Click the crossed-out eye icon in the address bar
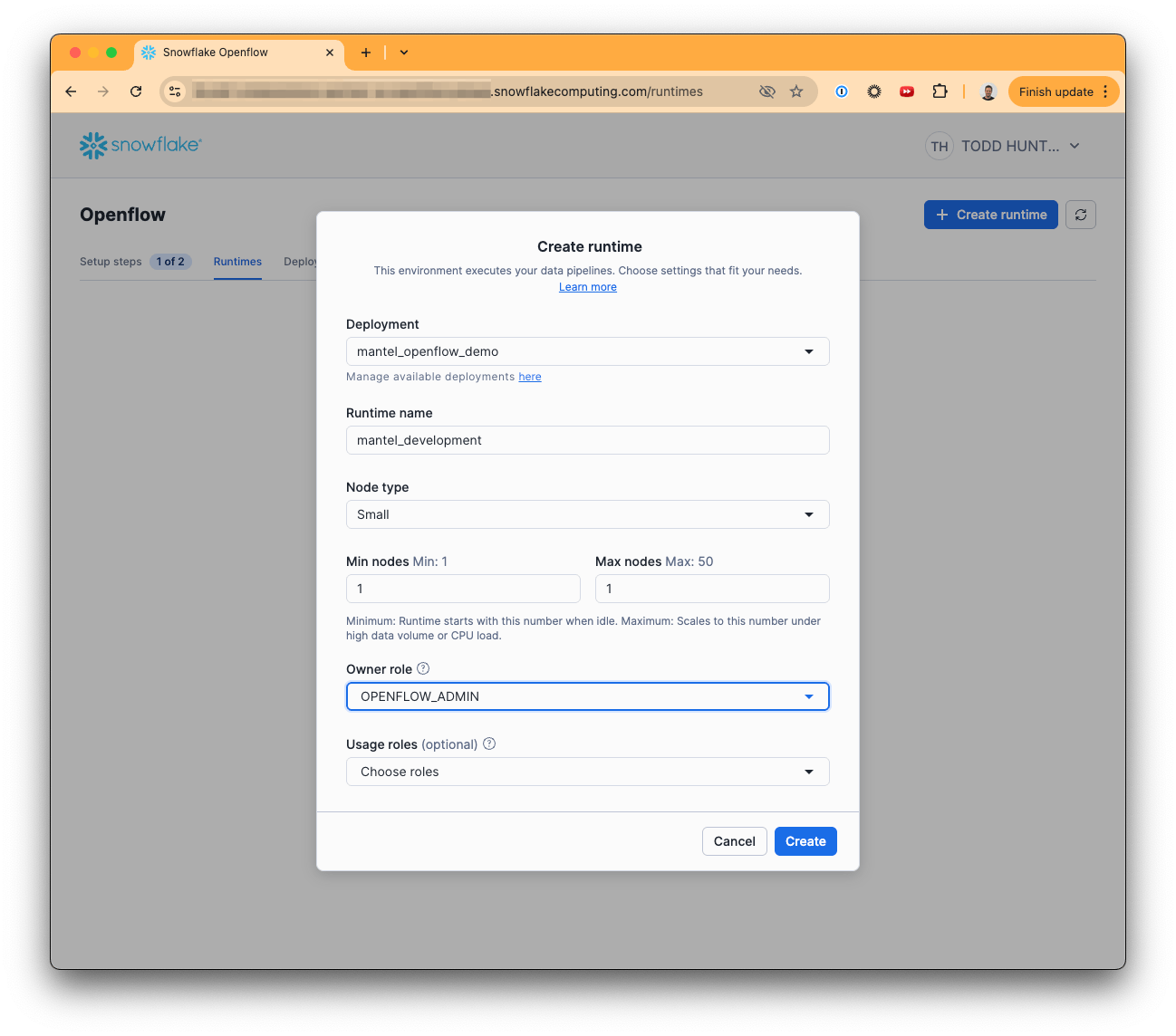1176x1036 pixels. (x=767, y=91)
